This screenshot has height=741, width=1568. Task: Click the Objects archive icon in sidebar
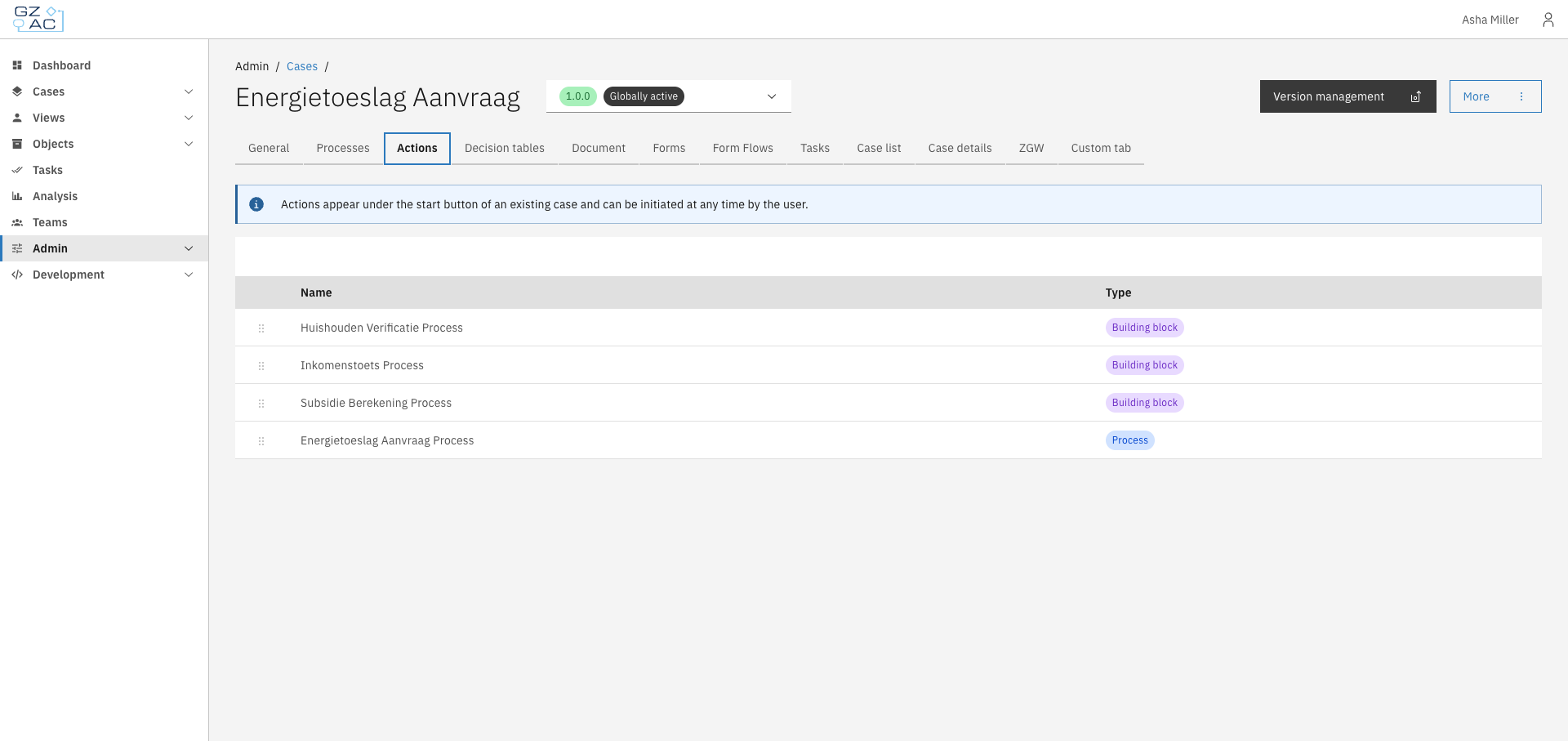click(x=17, y=144)
